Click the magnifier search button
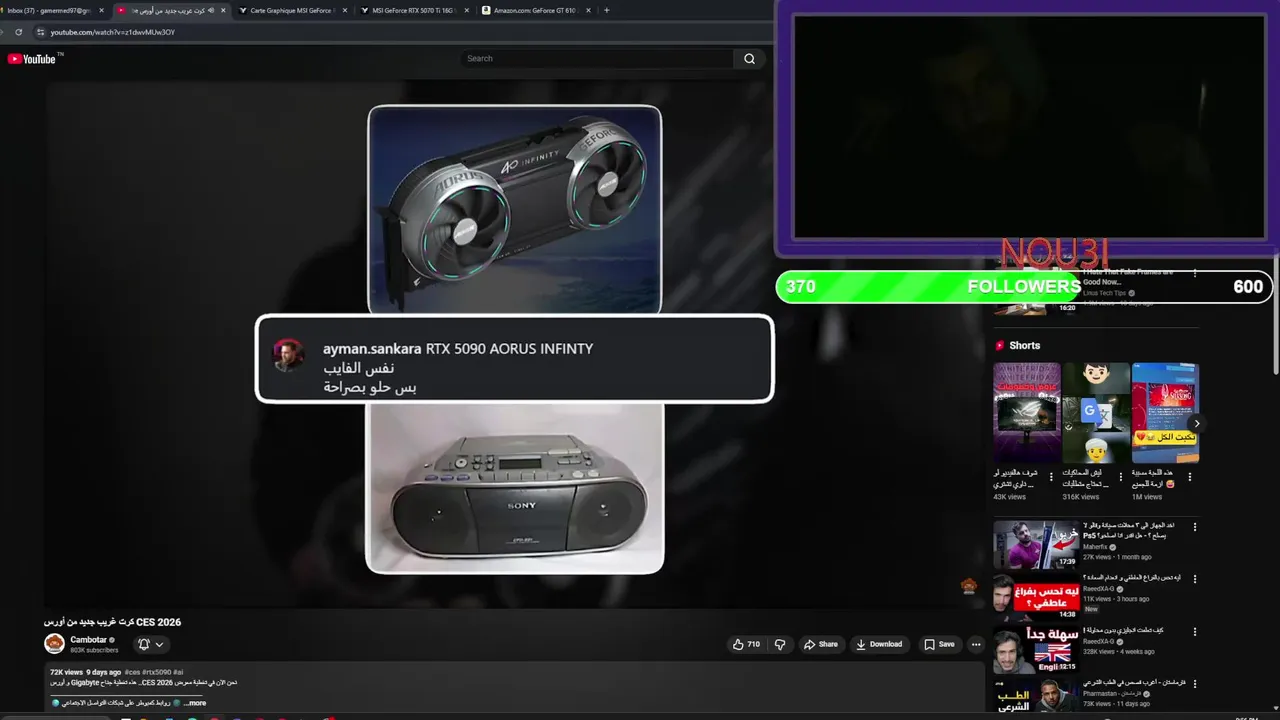This screenshot has width=1280, height=720. [x=749, y=59]
